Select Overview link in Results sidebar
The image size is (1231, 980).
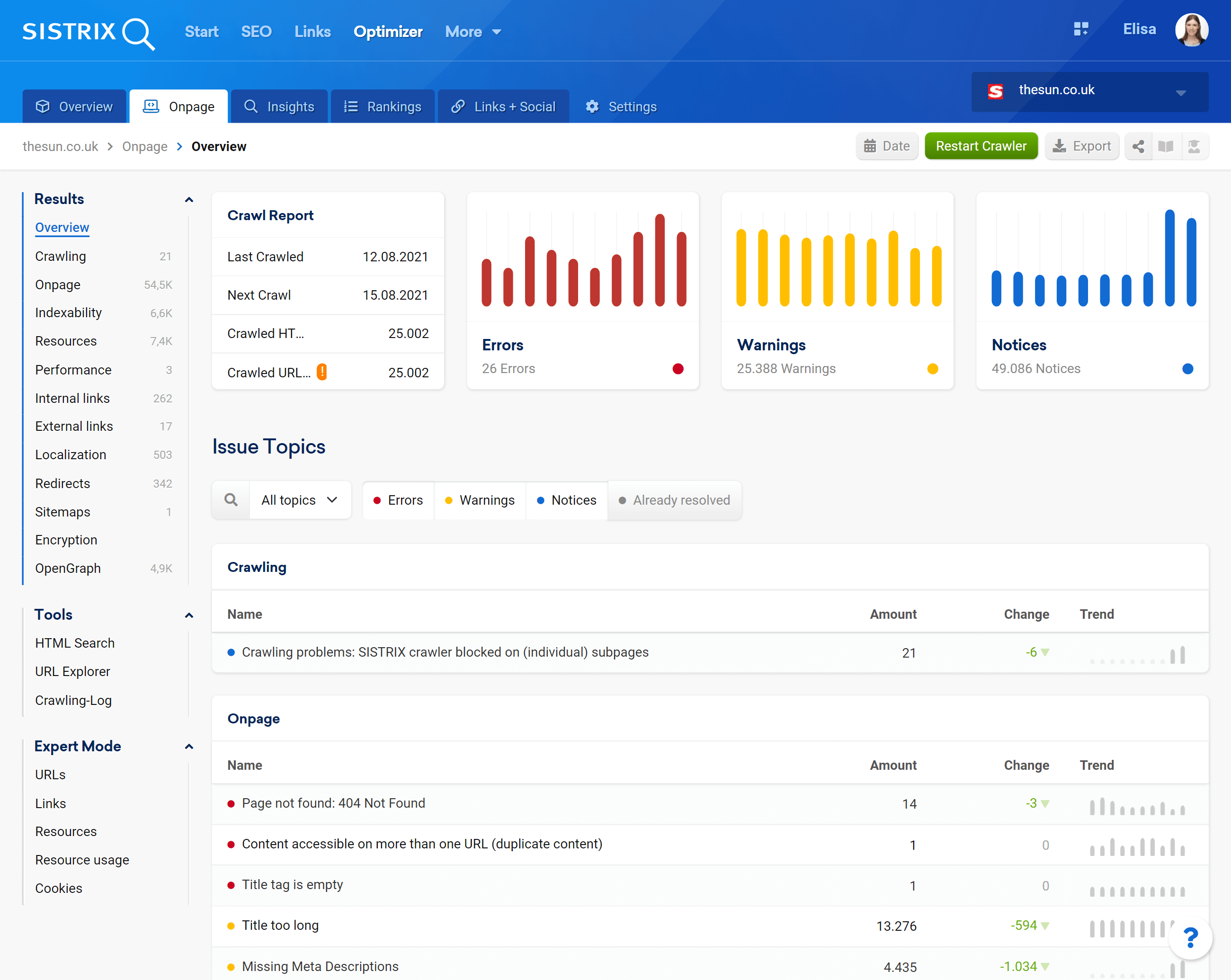[62, 228]
